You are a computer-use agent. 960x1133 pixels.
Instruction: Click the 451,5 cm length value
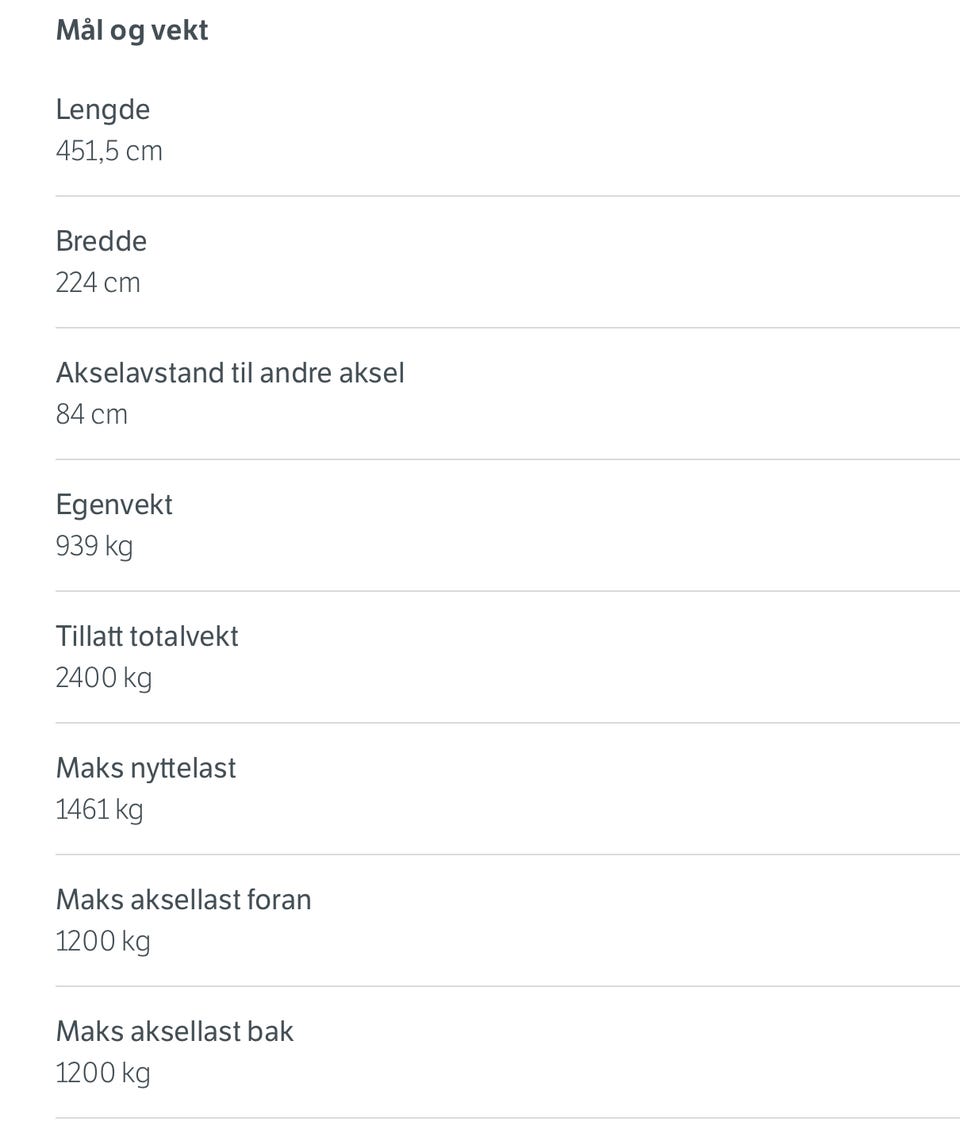109,151
